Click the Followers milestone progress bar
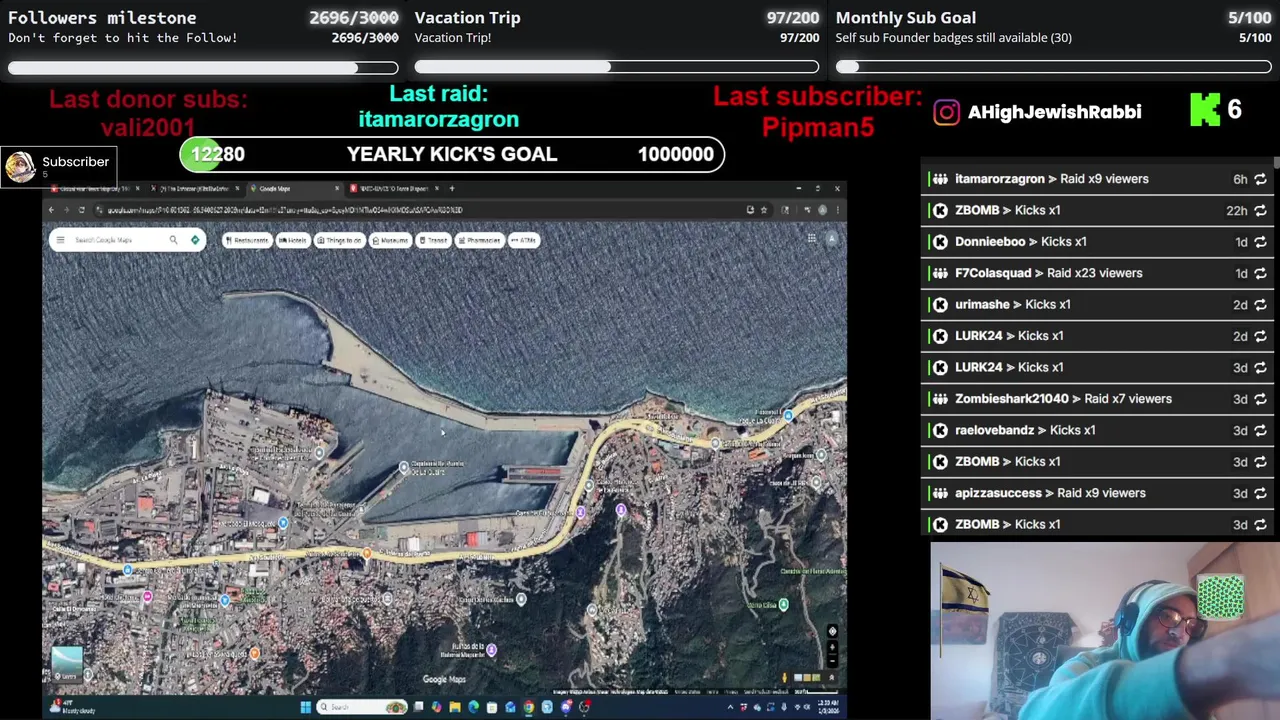Viewport: 1280px width, 720px height. click(203, 68)
